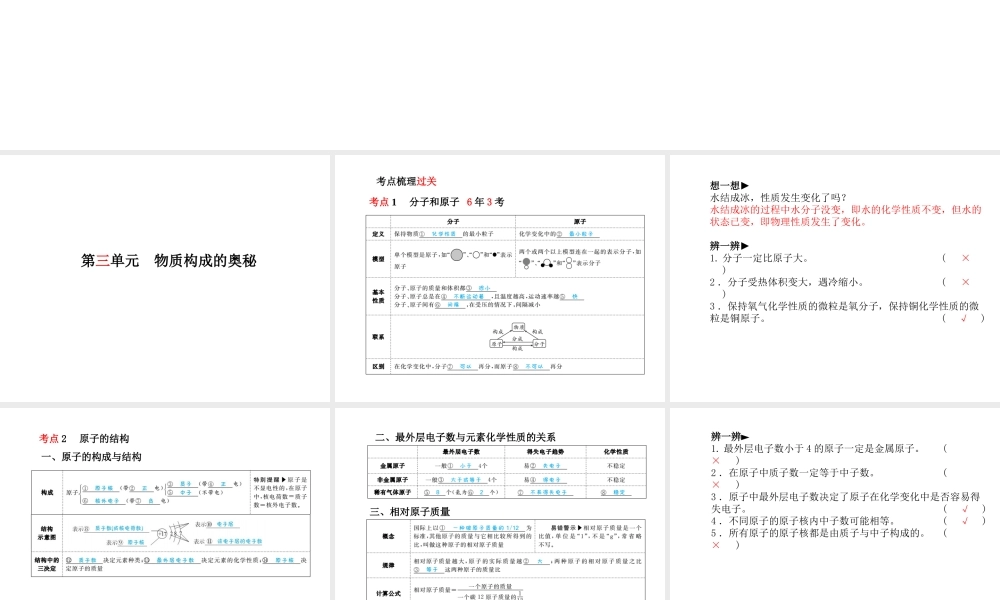The height and width of the screenshot is (600, 1000).
Task: Click the 联系 diagram of 物质, 原子, 分子
Action: pos(518,337)
